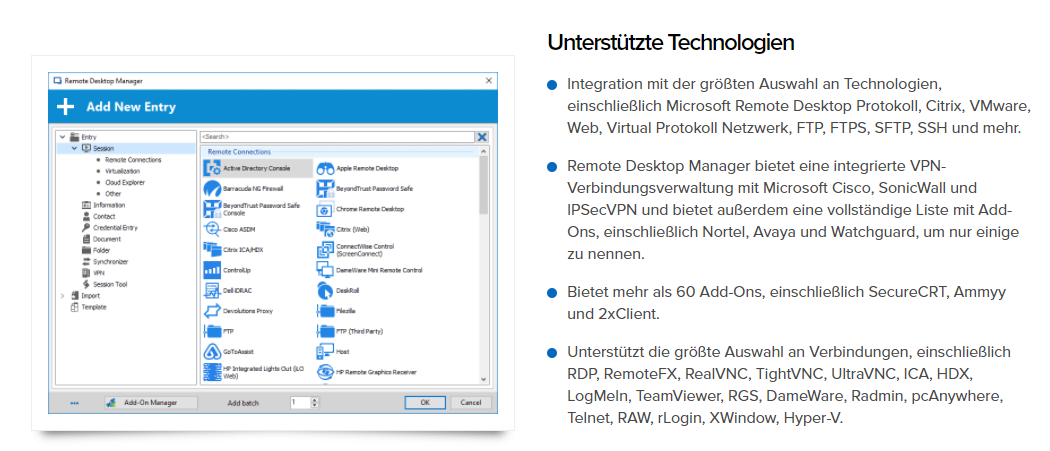1050x451 pixels.
Task: Open Credential Entry in the tree
Action: (115, 228)
